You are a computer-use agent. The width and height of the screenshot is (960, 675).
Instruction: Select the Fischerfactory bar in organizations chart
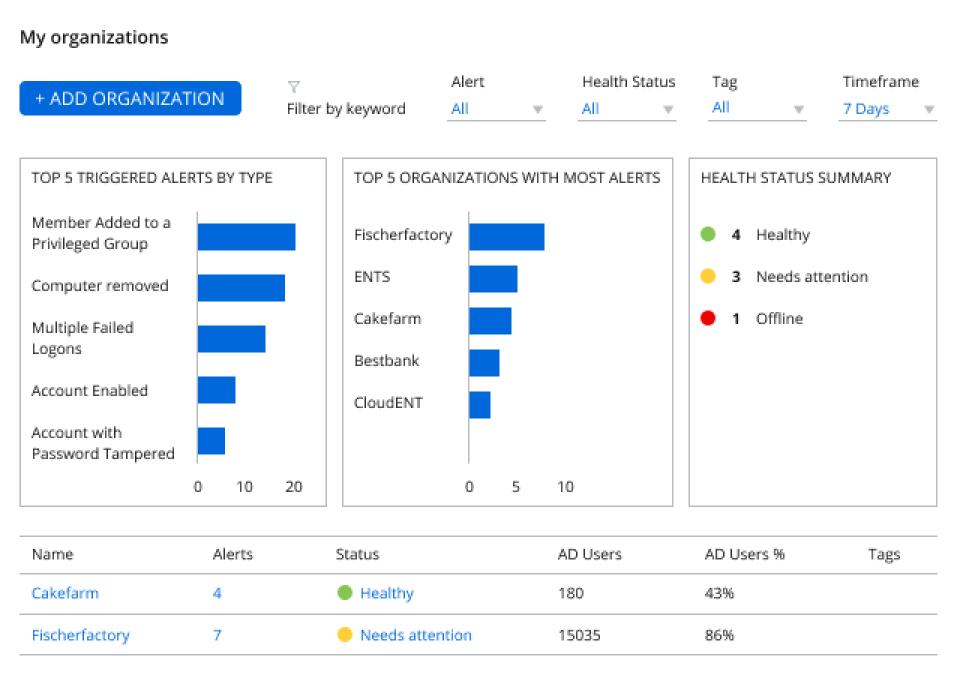pyautogui.click(x=505, y=235)
